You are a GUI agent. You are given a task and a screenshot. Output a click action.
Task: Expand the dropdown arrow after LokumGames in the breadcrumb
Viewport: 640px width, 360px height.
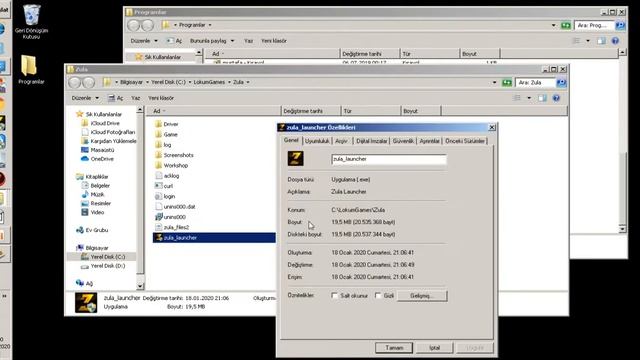point(229,82)
